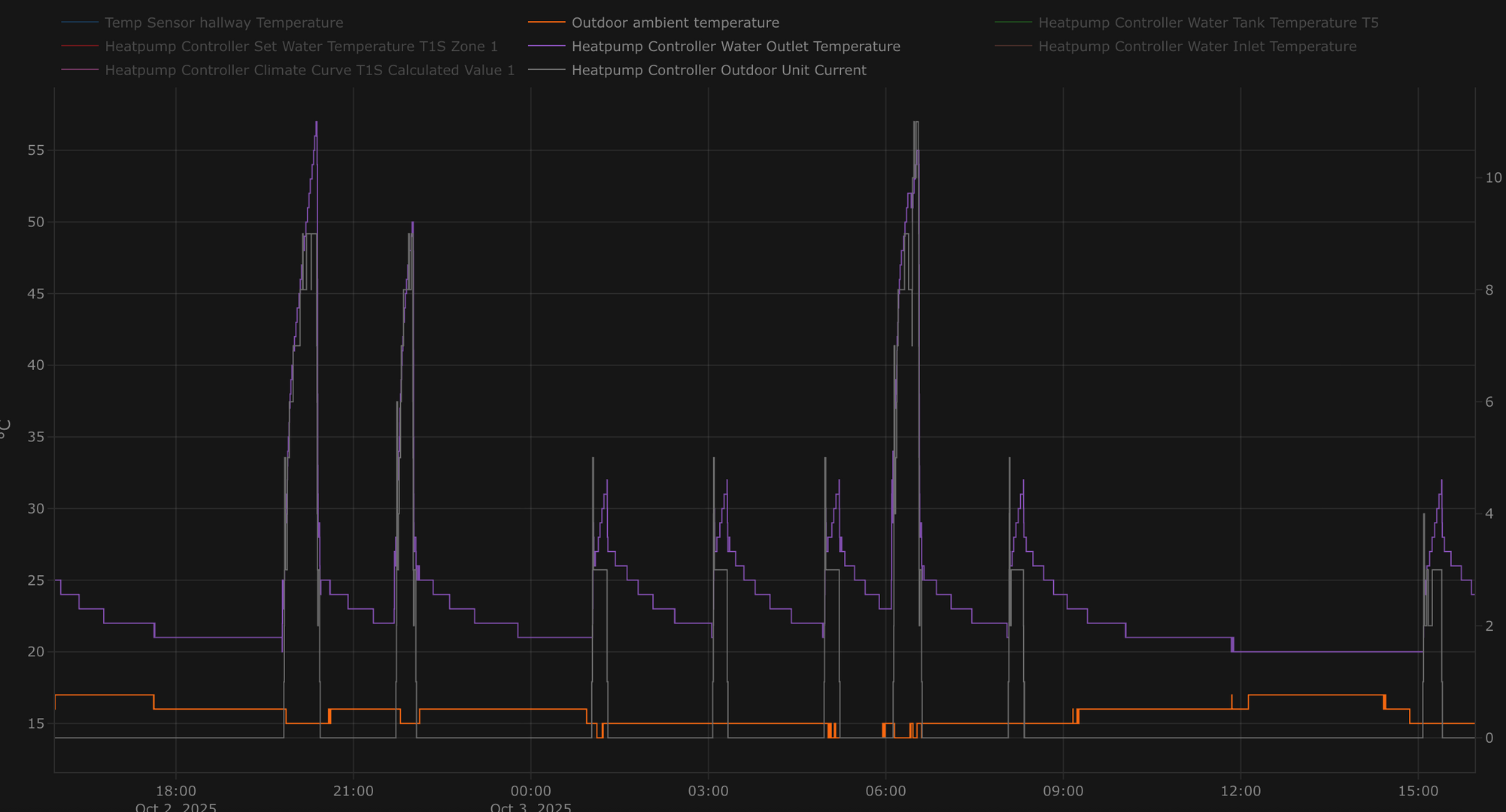Click orange line swatch for Outdoor ambient
1506x812 pixels.
[x=547, y=23]
